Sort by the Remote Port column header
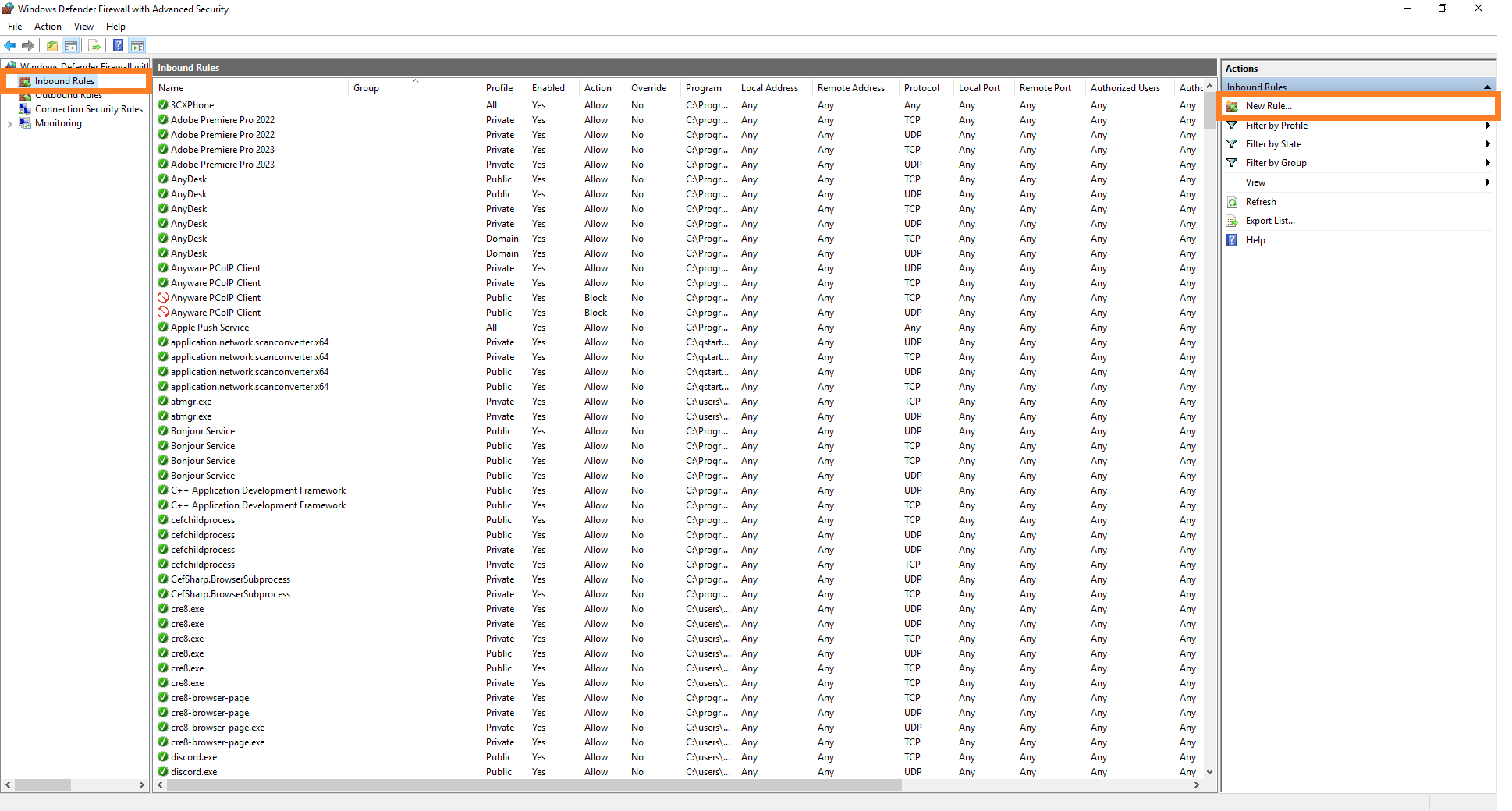The width and height of the screenshot is (1512, 811). click(1050, 88)
